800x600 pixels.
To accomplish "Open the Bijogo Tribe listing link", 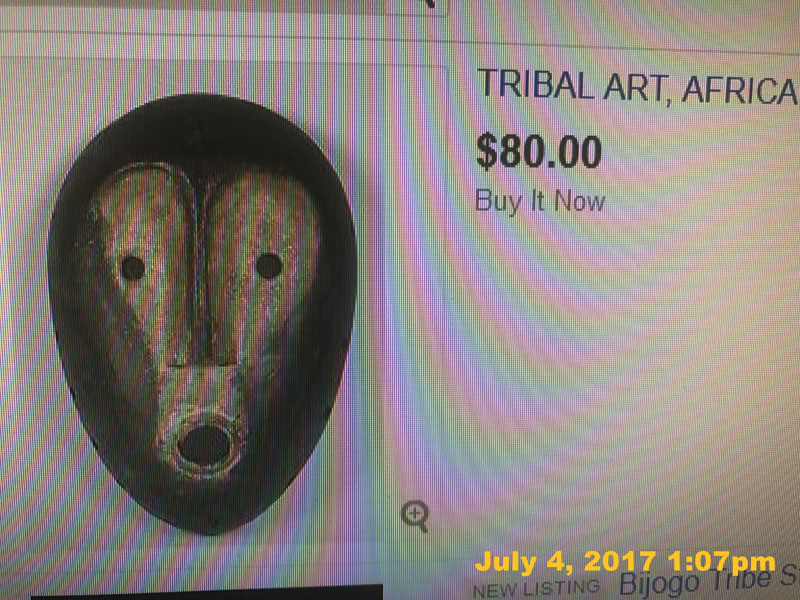I will [x=709, y=582].
